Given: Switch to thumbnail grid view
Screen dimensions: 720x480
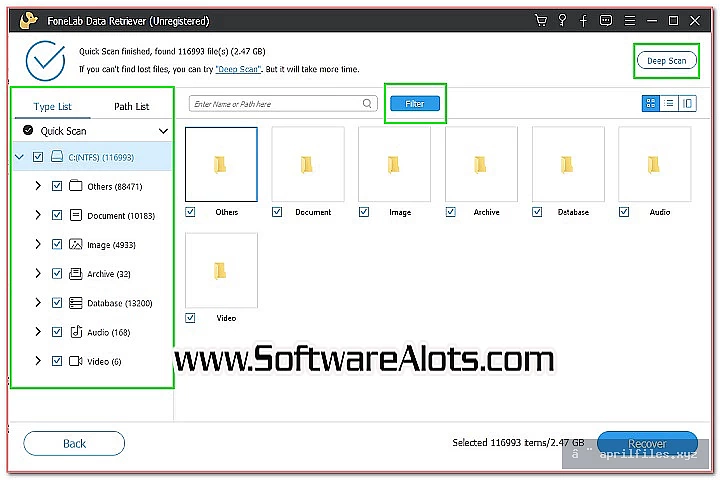Looking at the screenshot, I should point(651,103).
